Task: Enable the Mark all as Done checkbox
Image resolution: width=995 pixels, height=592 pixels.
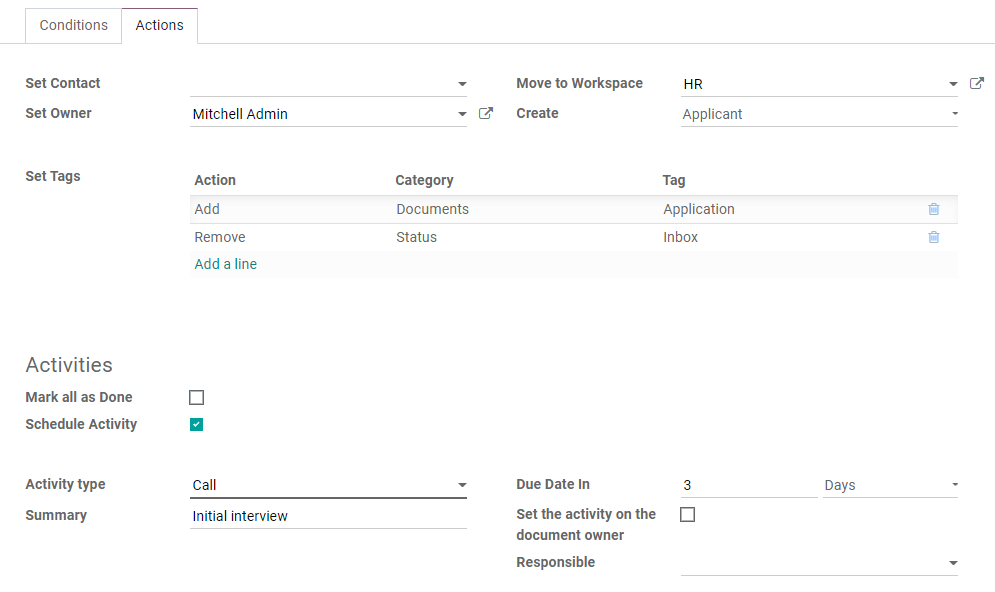Action: [196, 397]
